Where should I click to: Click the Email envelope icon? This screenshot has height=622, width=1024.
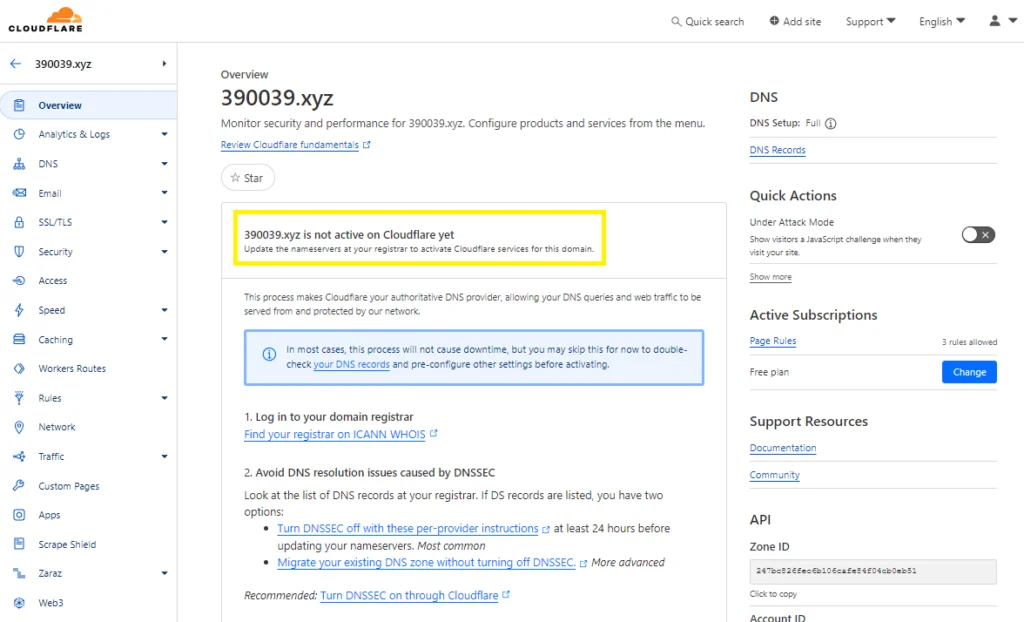click(19, 193)
